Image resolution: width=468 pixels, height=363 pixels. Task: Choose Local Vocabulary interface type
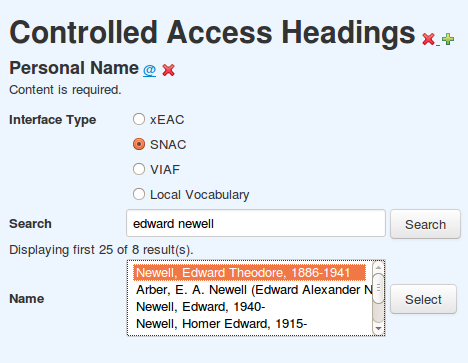139,194
